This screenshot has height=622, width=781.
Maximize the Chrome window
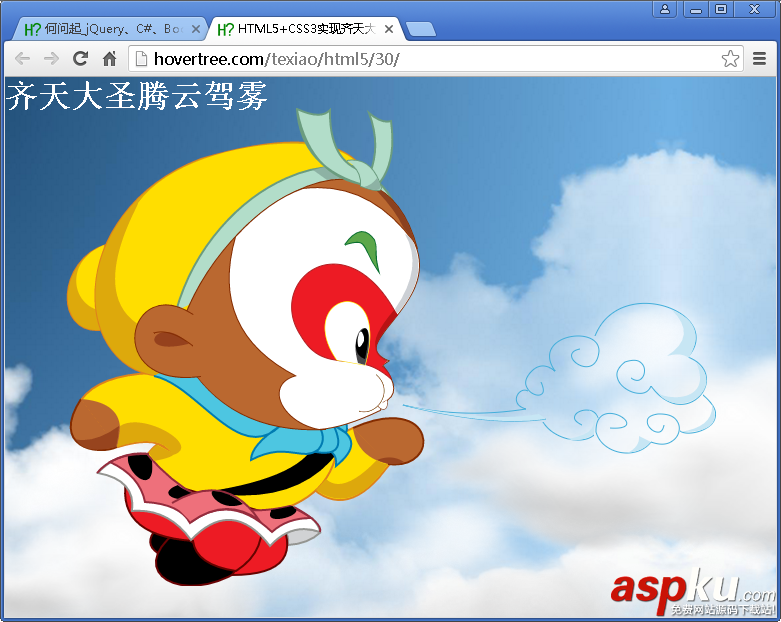click(x=721, y=9)
